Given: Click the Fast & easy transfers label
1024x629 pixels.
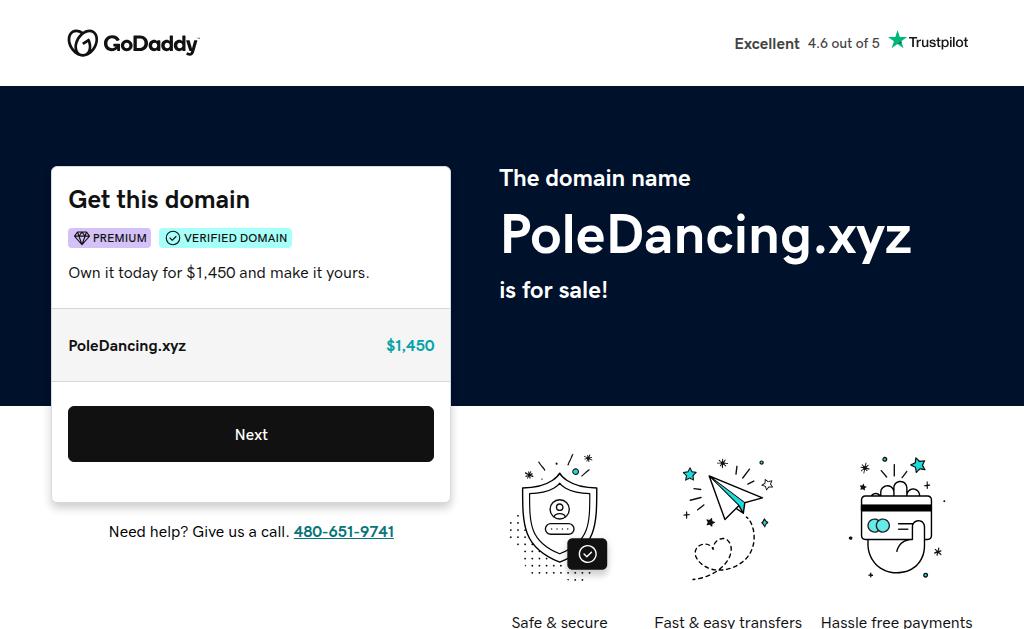Looking at the screenshot, I should (728, 622).
